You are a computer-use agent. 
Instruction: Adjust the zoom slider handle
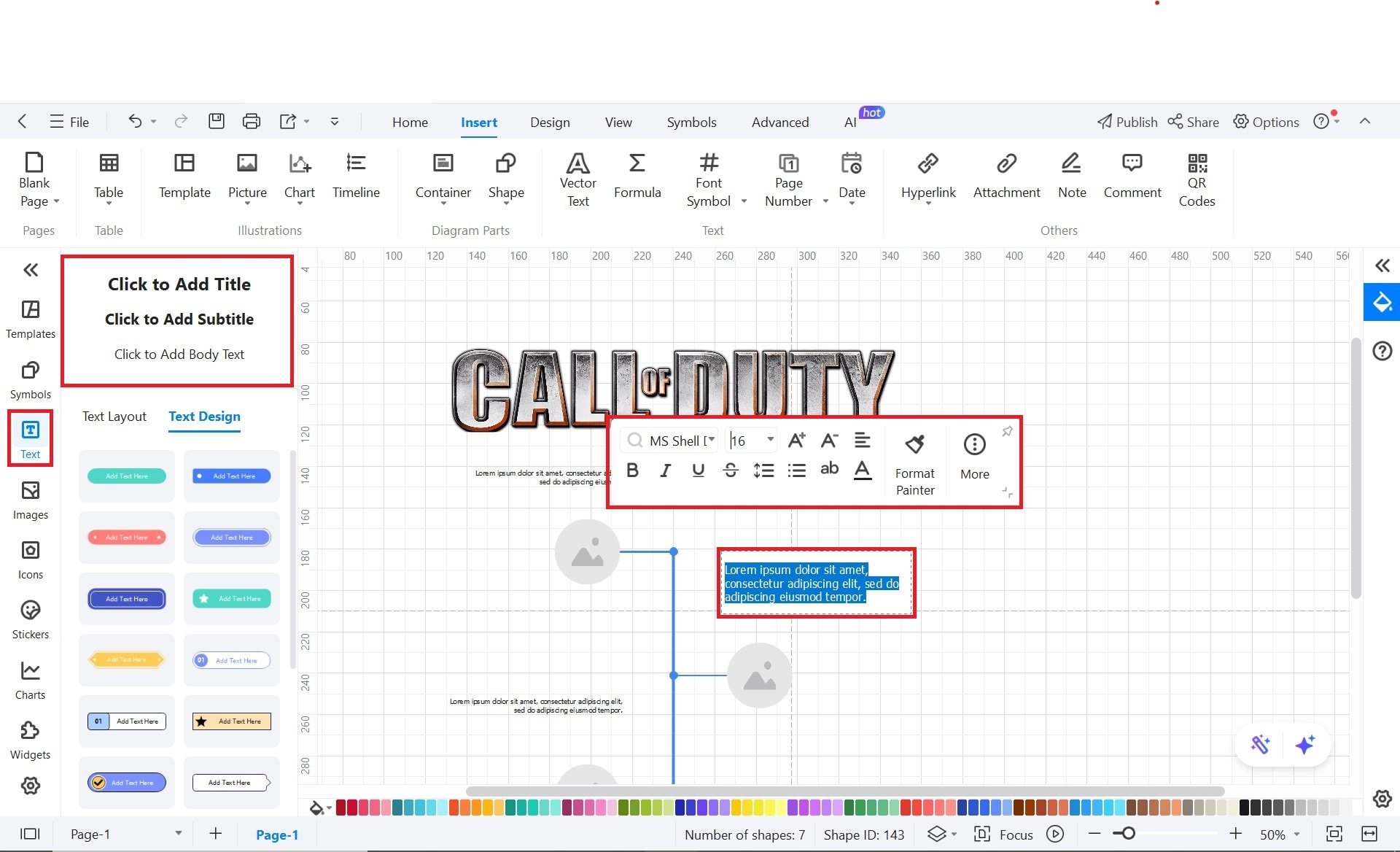[x=1128, y=834]
